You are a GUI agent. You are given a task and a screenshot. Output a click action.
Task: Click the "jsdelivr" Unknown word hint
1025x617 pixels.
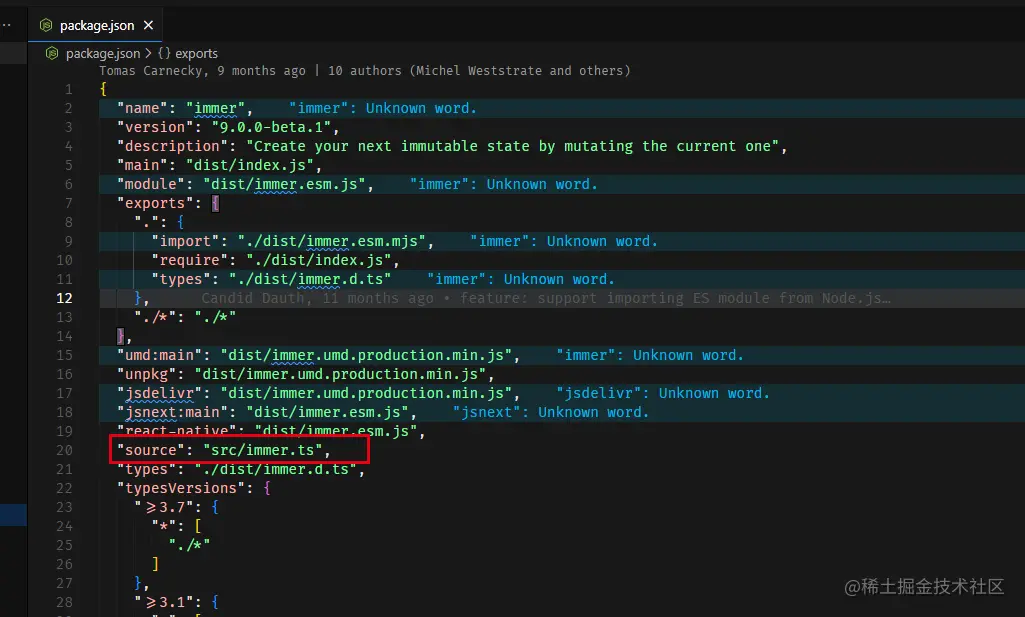click(663, 393)
